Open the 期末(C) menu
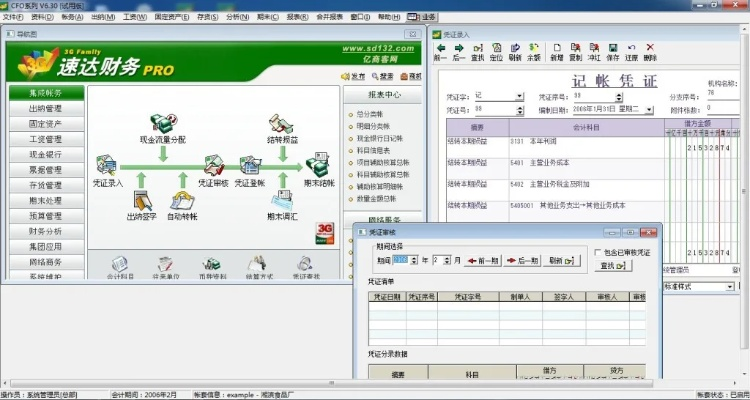This screenshot has width=750, height=400. (x=267, y=17)
